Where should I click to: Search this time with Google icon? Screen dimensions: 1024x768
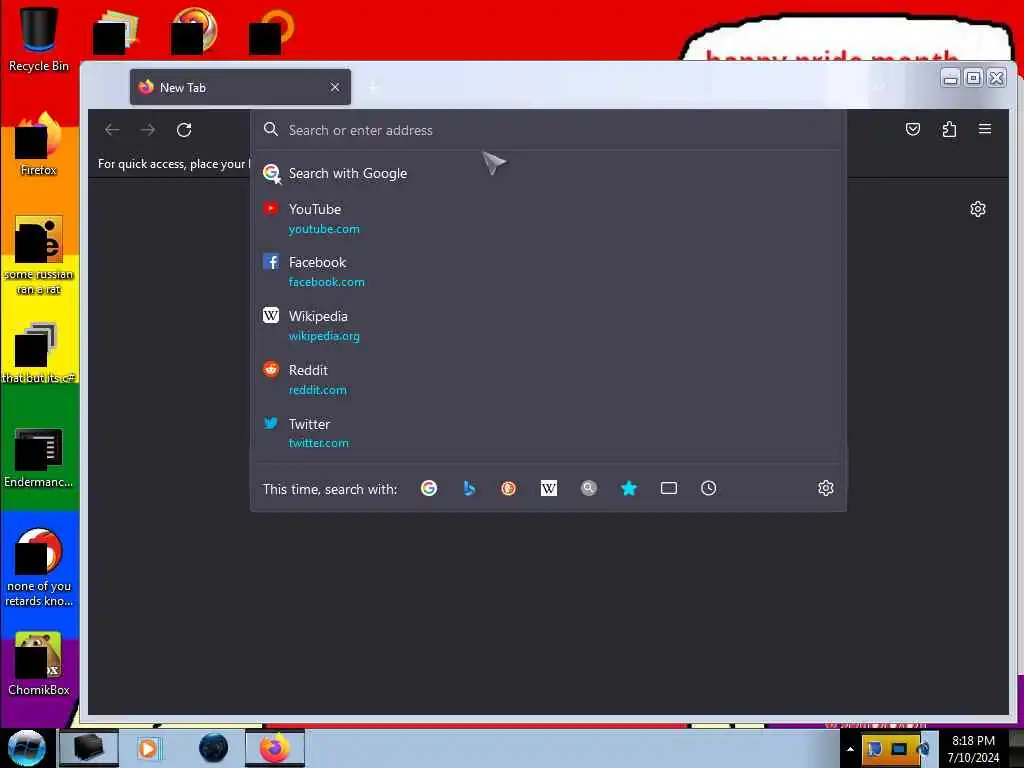429,488
